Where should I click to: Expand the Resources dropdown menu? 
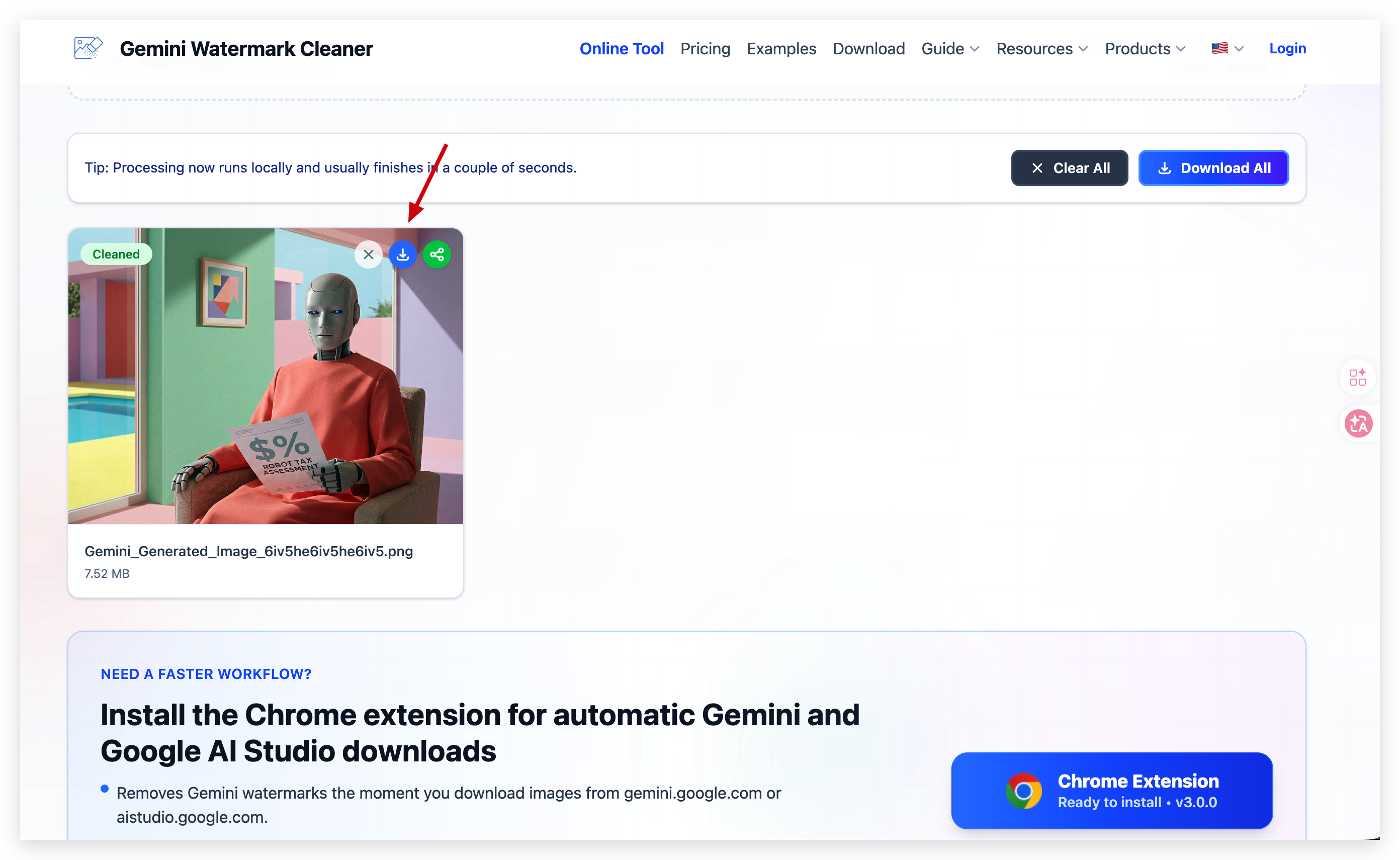point(1042,49)
